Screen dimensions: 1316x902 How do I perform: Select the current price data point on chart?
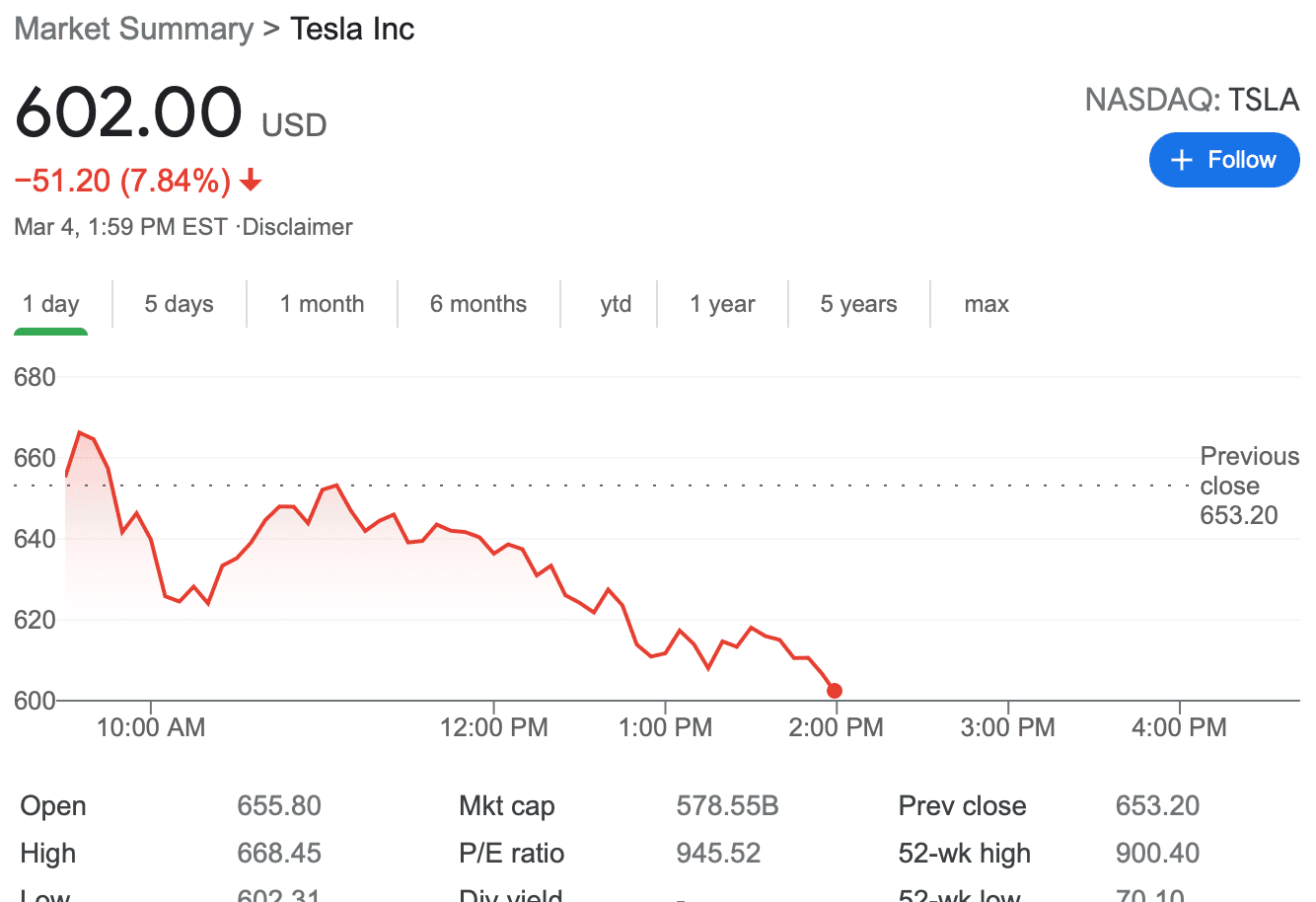835,691
